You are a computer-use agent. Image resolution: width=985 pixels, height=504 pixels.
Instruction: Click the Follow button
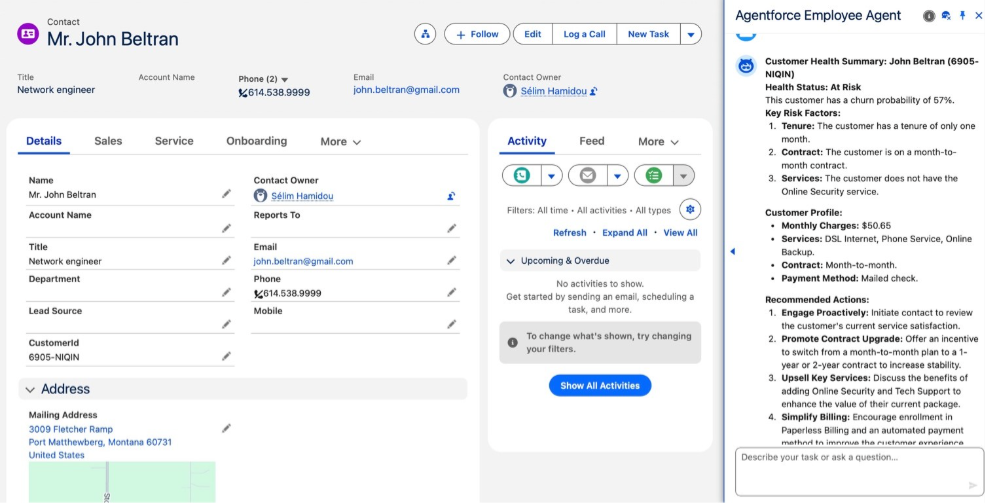[x=478, y=34]
